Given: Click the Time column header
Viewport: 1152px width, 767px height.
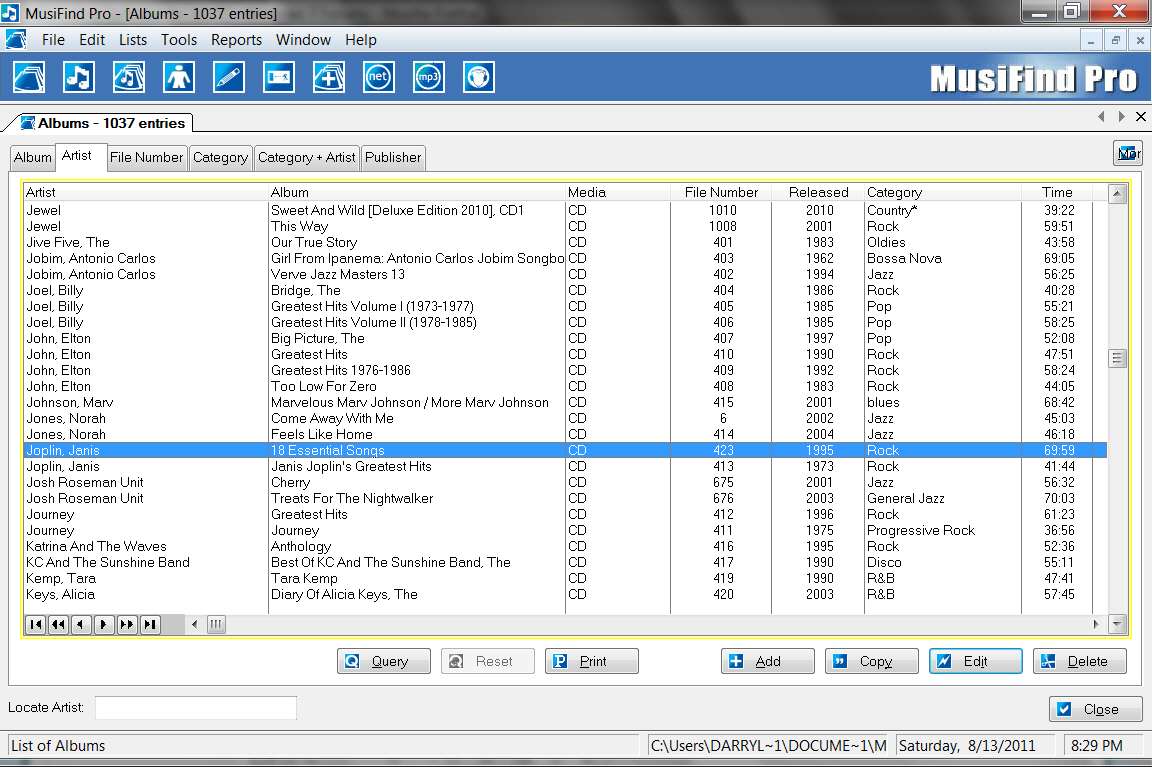Looking at the screenshot, I should click(1056, 192).
